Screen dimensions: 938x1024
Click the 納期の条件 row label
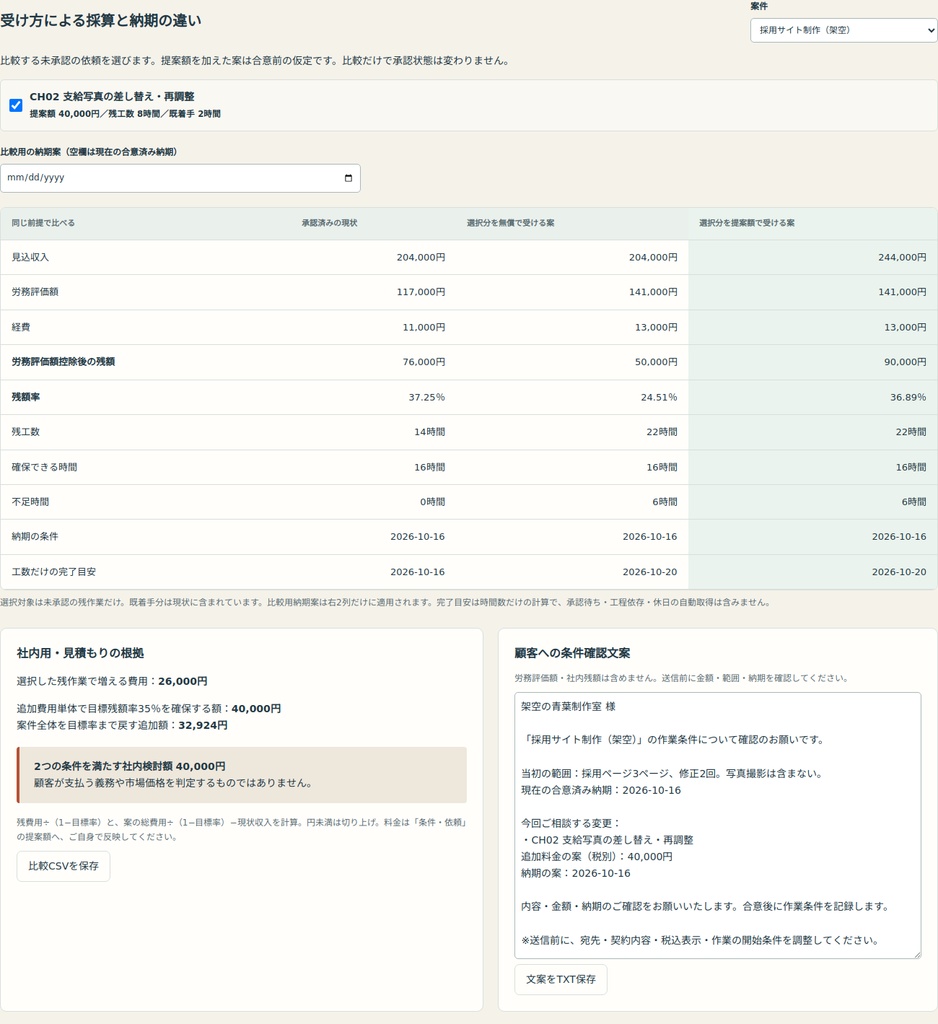click(35, 537)
